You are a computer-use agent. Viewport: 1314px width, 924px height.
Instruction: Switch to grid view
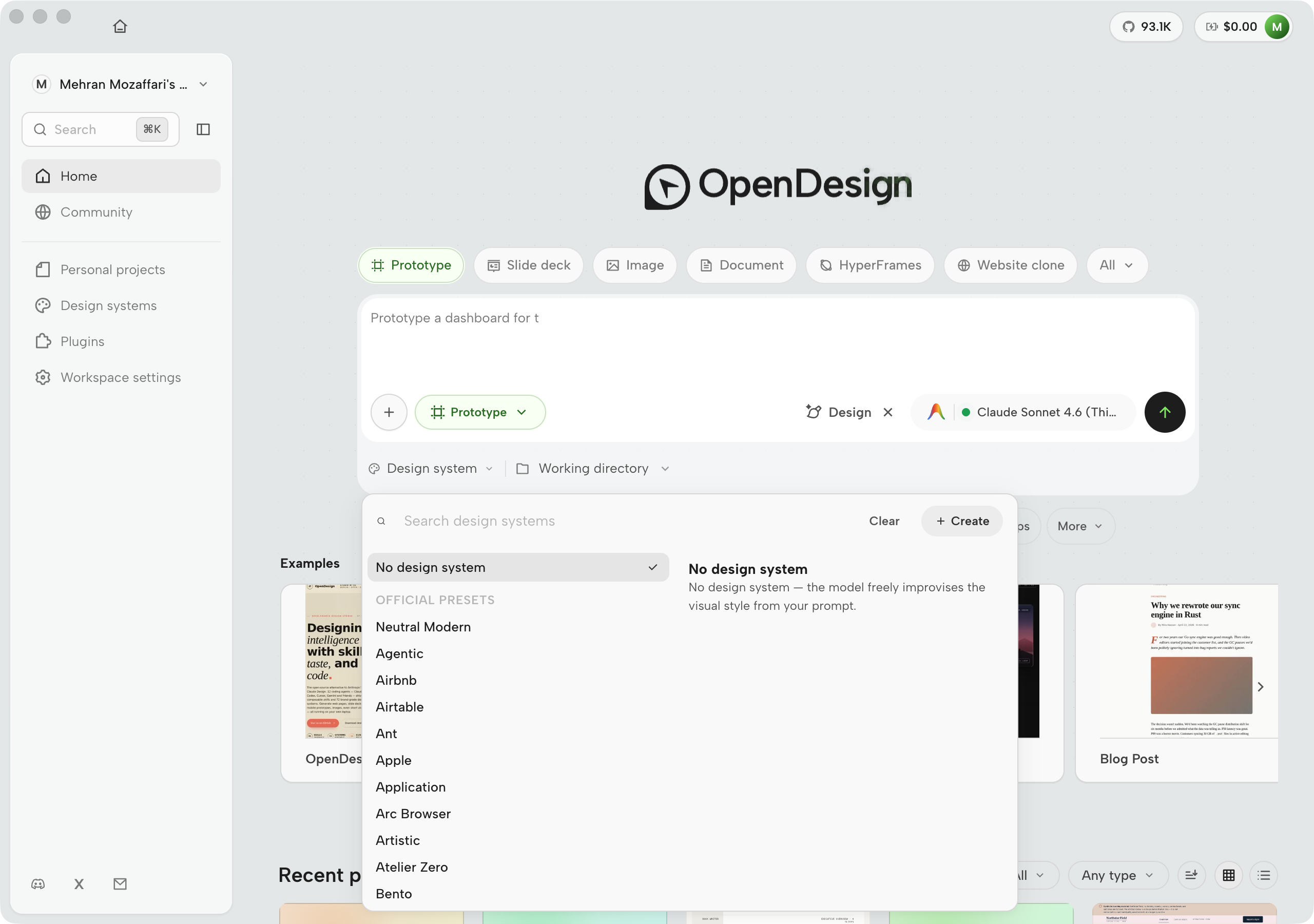[1228, 875]
